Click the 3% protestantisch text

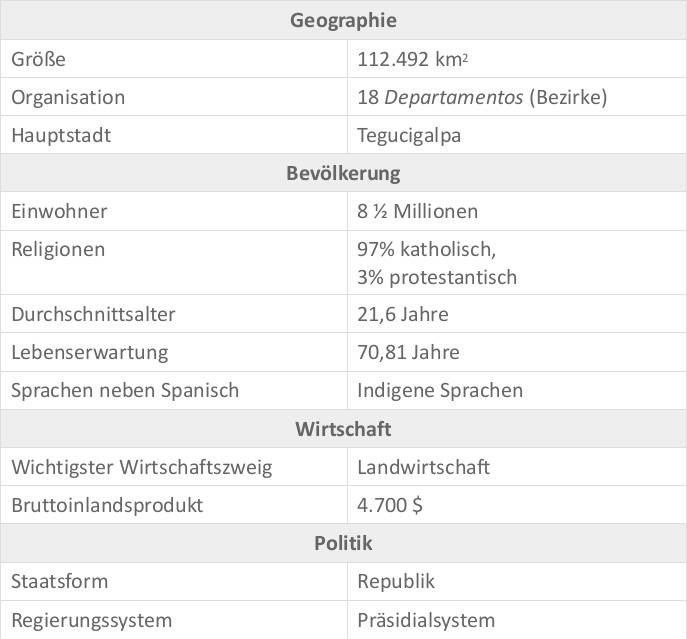(437, 277)
